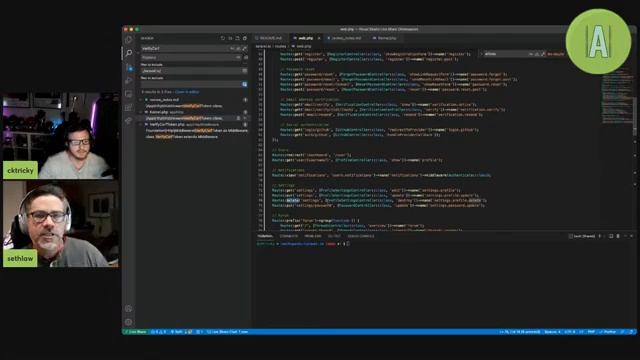Screen dimensions: 640x360
Task: Select the Search magnifier in the activity bar
Action: 129,53
